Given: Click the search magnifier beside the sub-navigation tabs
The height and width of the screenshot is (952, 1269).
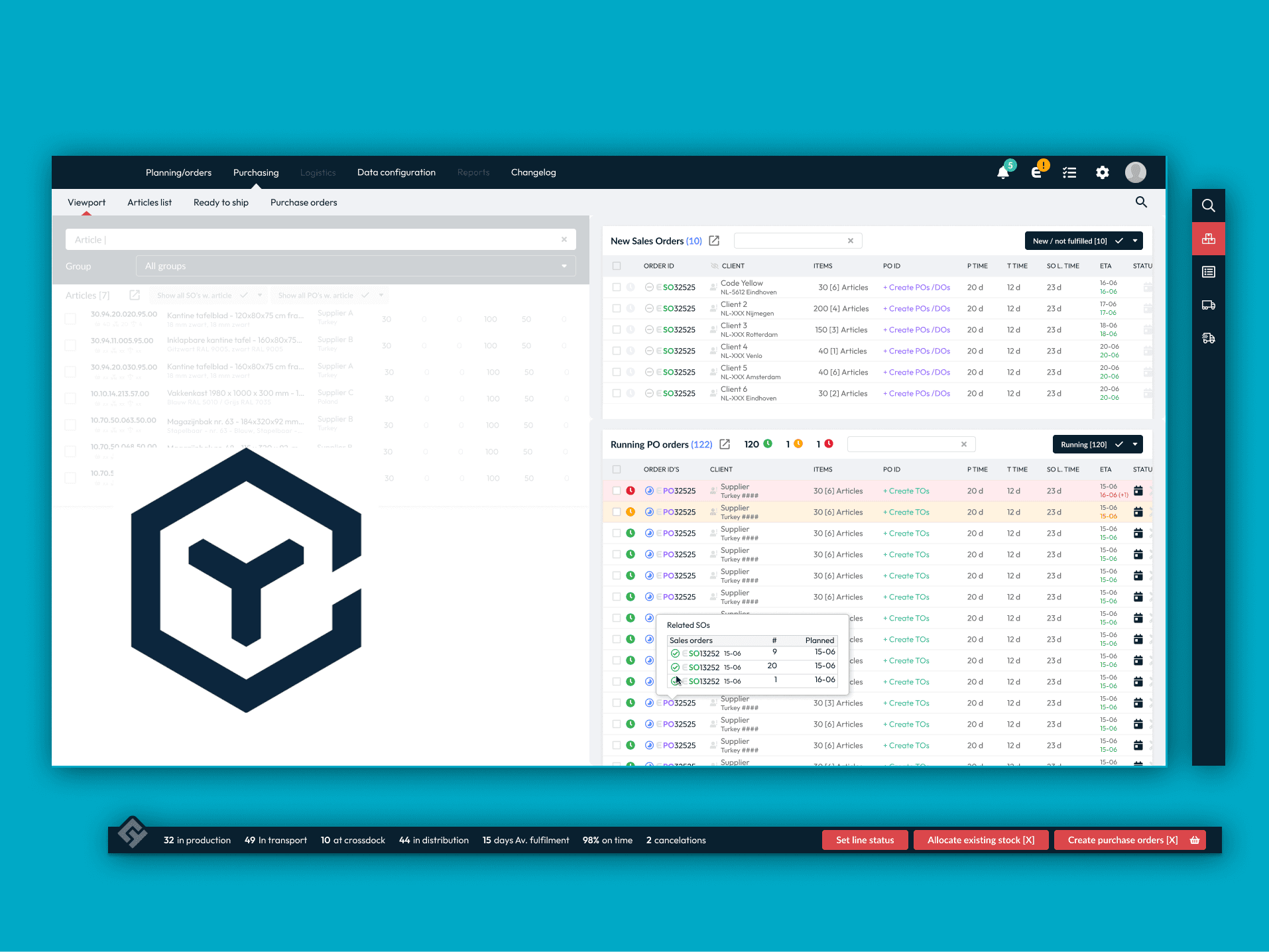Looking at the screenshot, I should (1141, 202).
